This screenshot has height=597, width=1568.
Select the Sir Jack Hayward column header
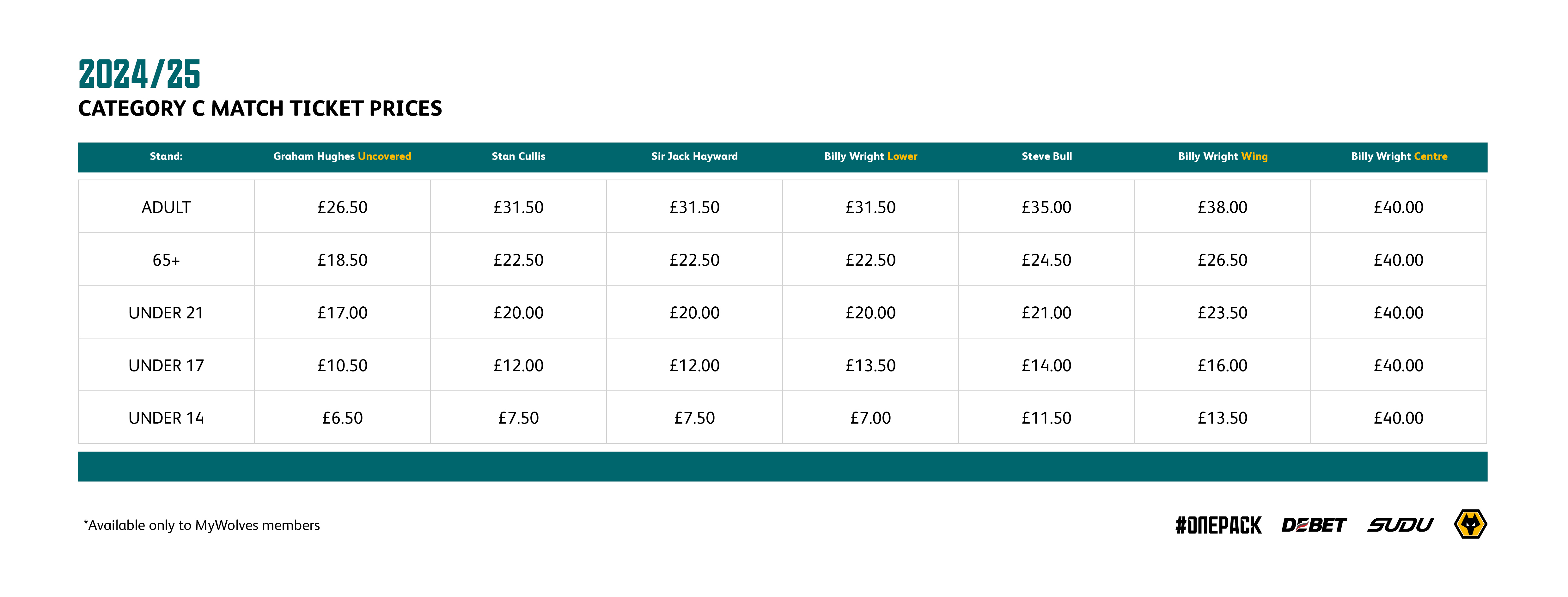tap(694, 156)
